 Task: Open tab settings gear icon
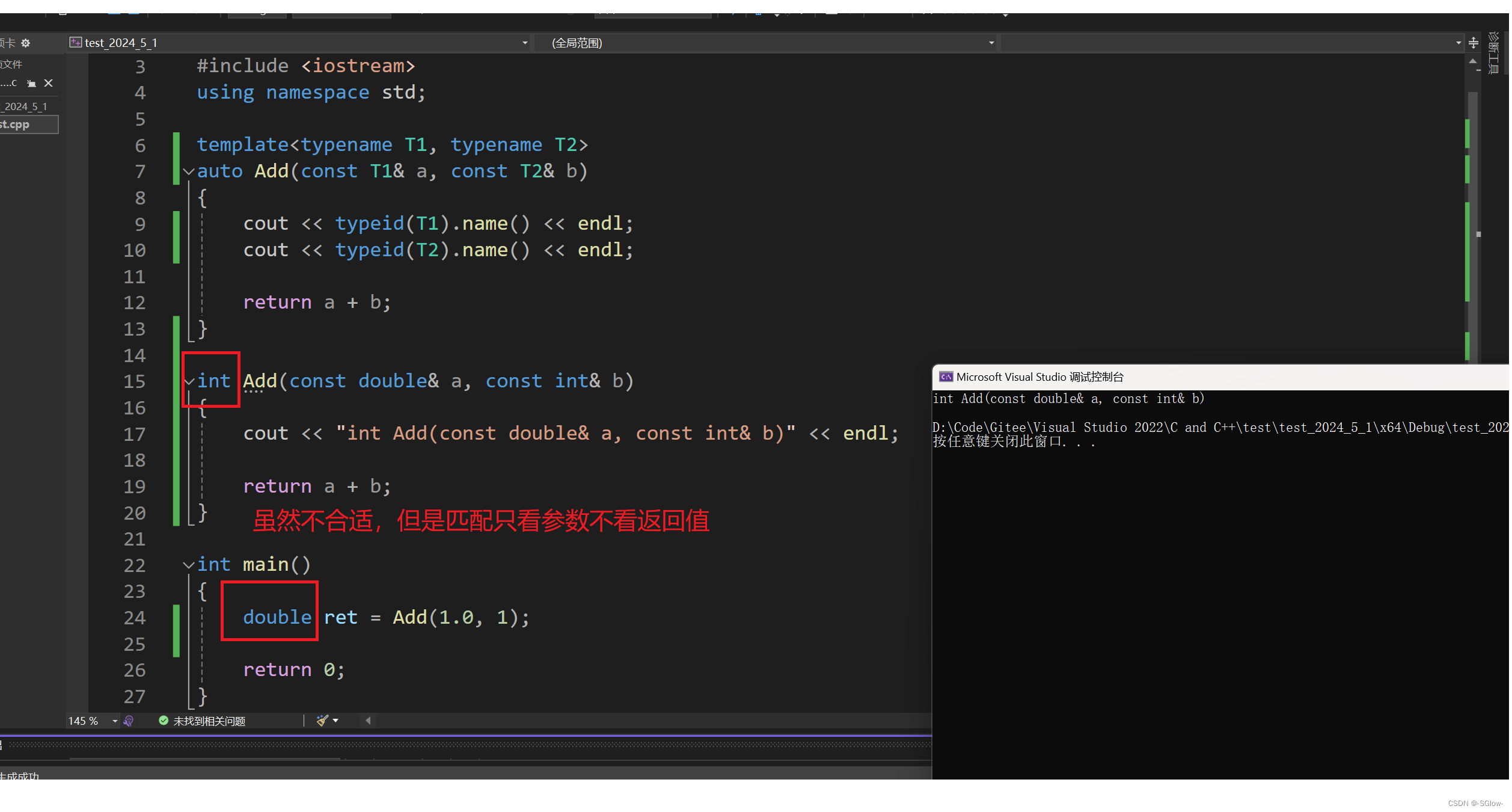[25, 43]
